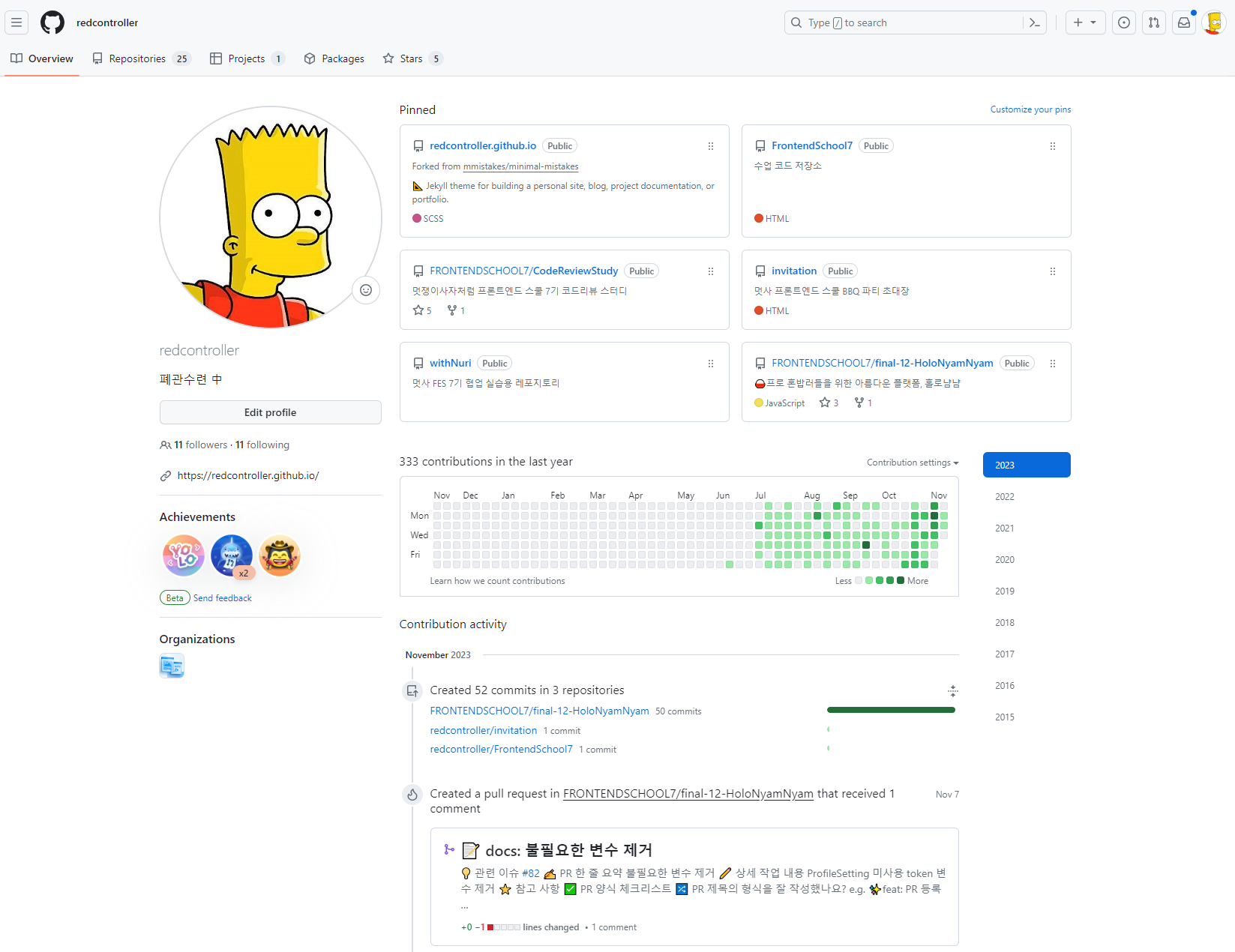Viewport: 1235px width, 952px height.
Task: Set status with the smiley icon
Action: (x=366, y=290)
